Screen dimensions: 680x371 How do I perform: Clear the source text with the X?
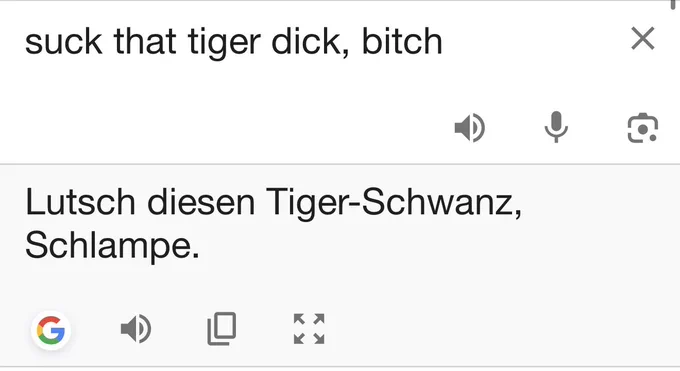point(643,39)
